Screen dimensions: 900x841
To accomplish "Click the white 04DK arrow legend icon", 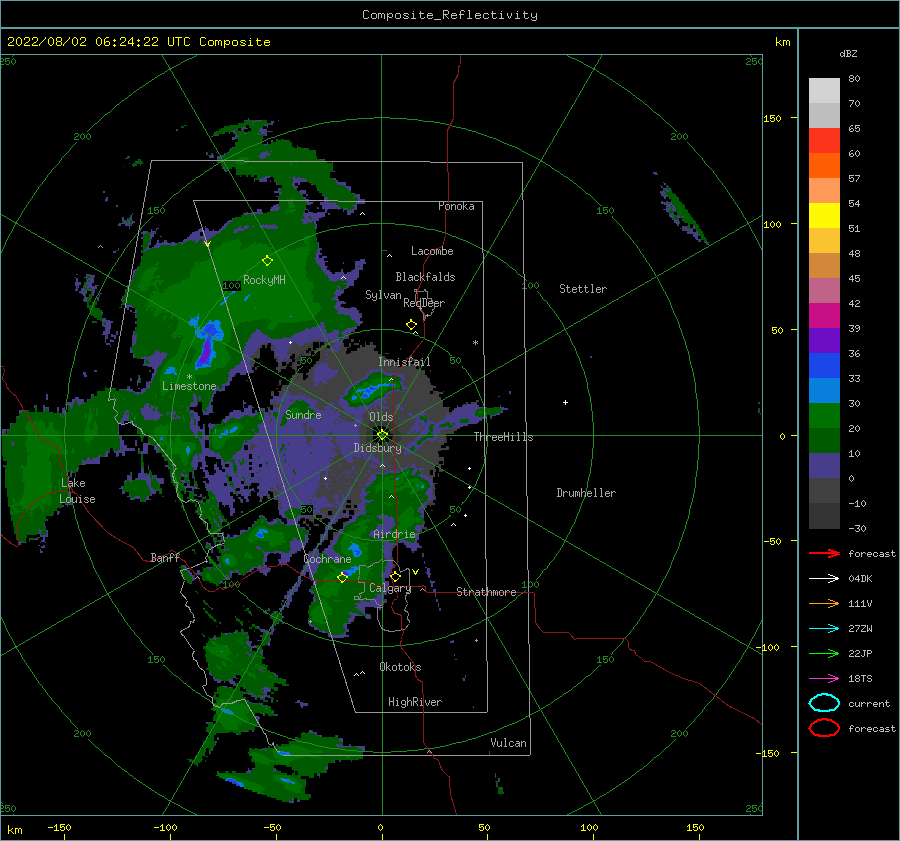I will (x=824, y=579).
